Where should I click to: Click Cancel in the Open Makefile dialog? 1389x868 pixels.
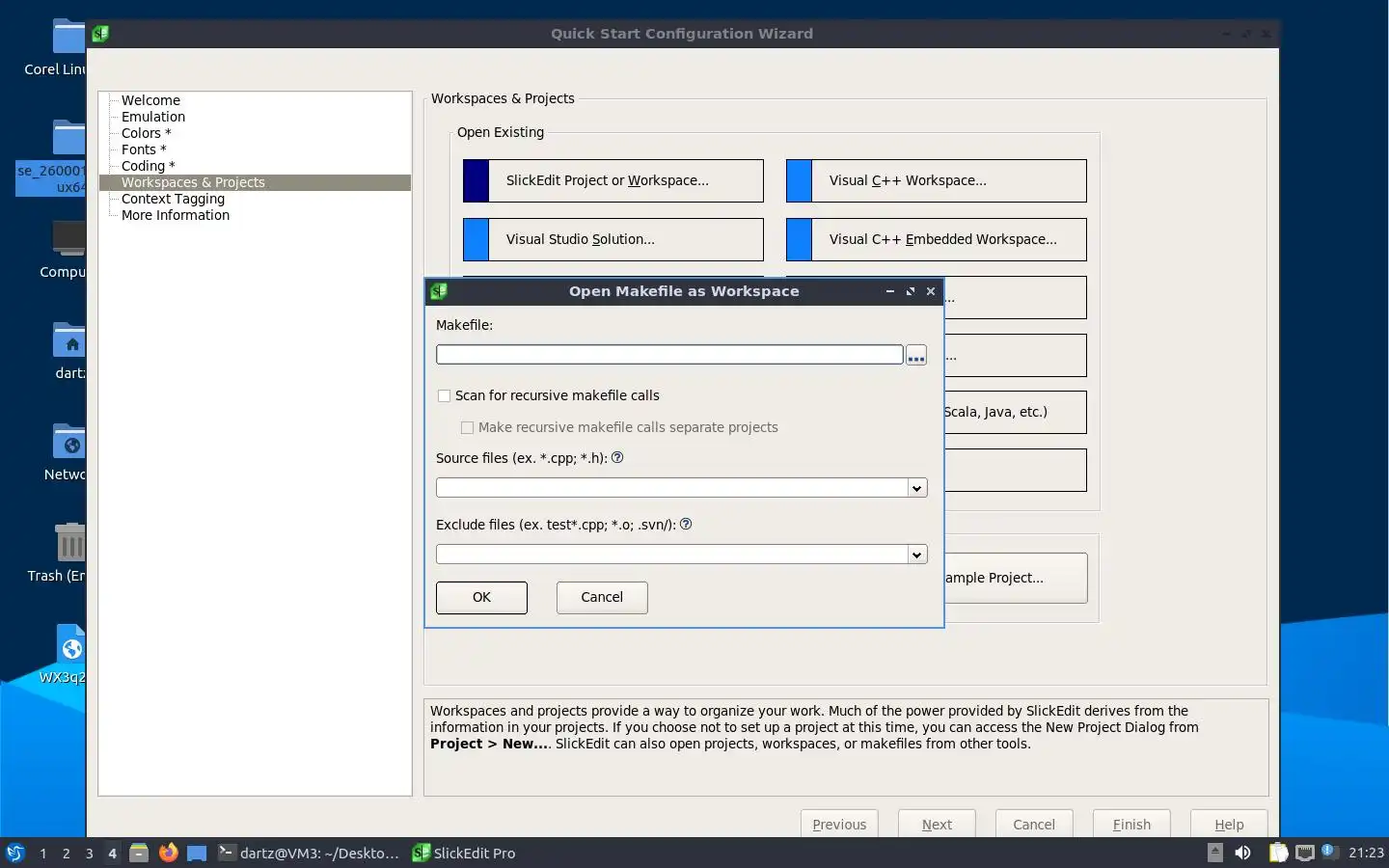click(602, 597)
